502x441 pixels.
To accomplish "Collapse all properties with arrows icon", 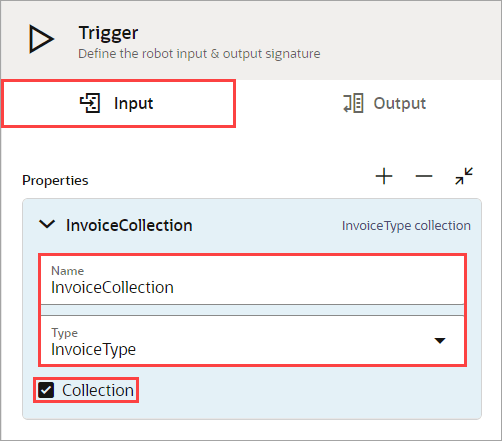I will pyautogui.click(x=464, y=176).
